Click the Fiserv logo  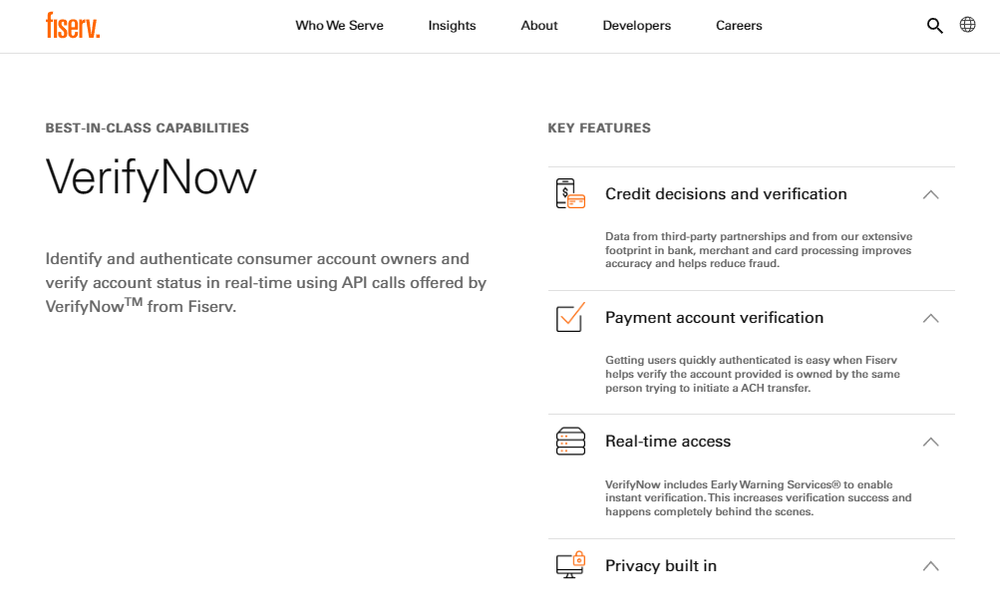click(73, 26)
